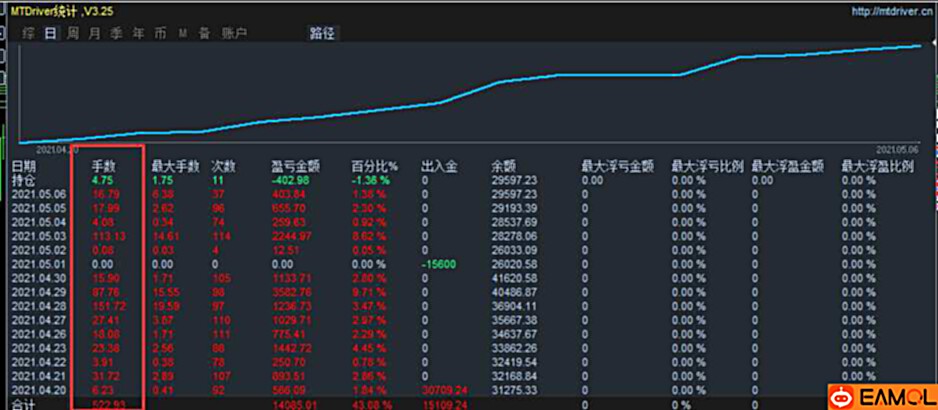This screenshot has height=410, width=938.
Task: Open the 综 (summary) tab
Action: click(29, 33)
